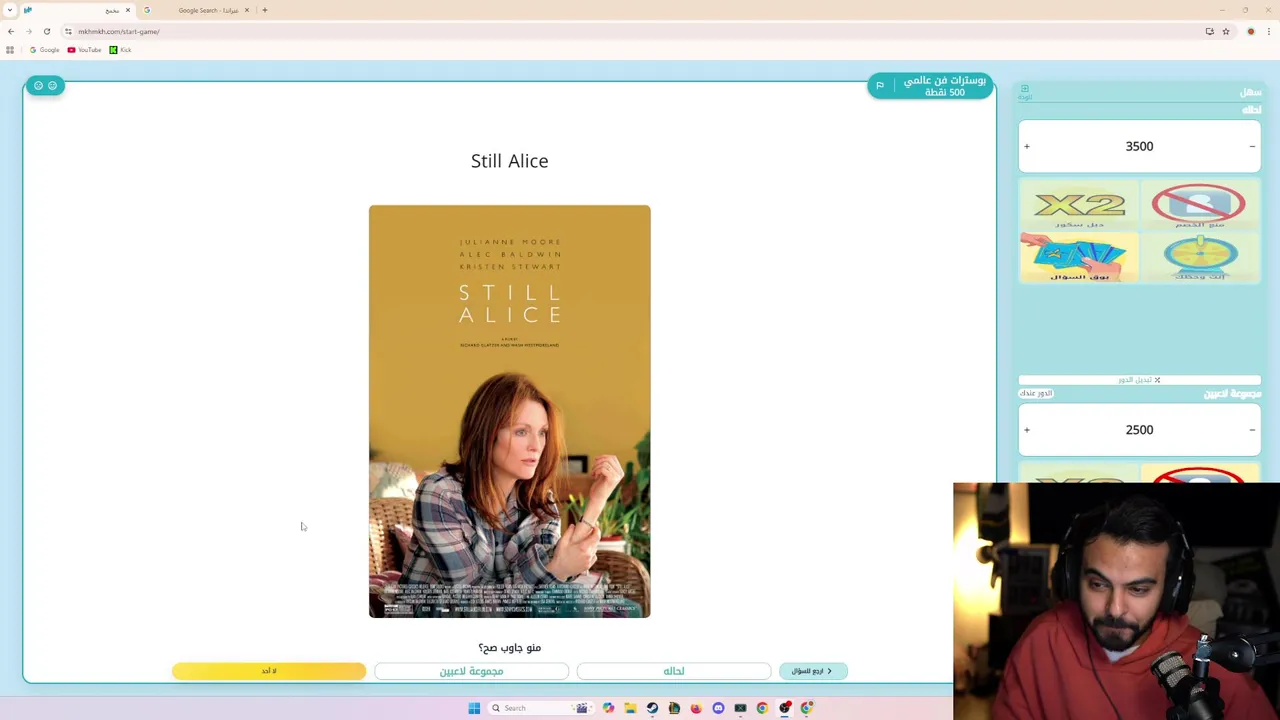Bookmark this page with the star icon

pyautogui.click(x=1226, y=31)
